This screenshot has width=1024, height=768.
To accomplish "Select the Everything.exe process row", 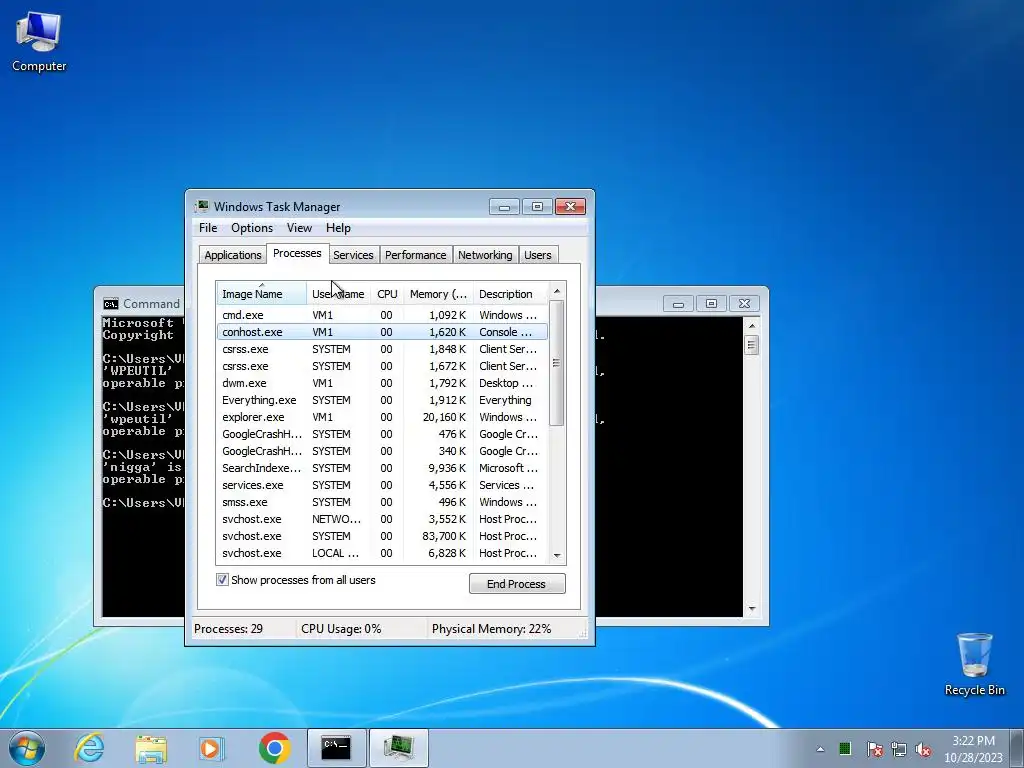I will pyautogui.click(x=382, y=400).
